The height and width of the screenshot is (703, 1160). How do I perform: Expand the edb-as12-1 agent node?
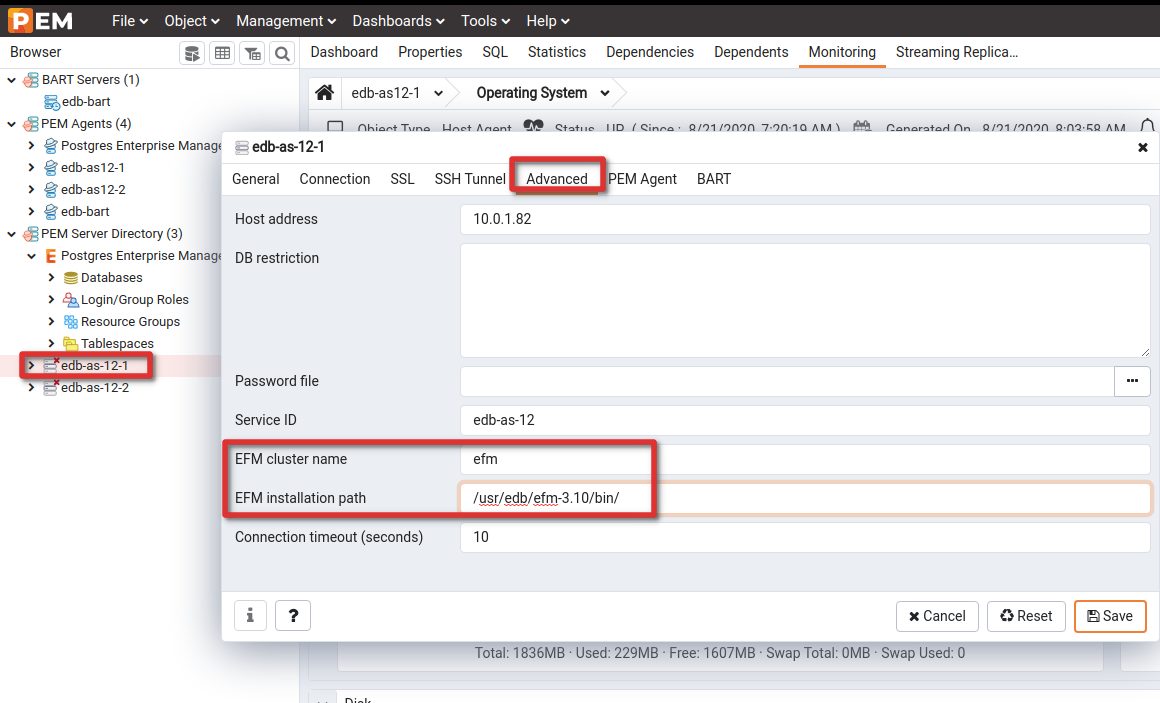pos(31,167)
